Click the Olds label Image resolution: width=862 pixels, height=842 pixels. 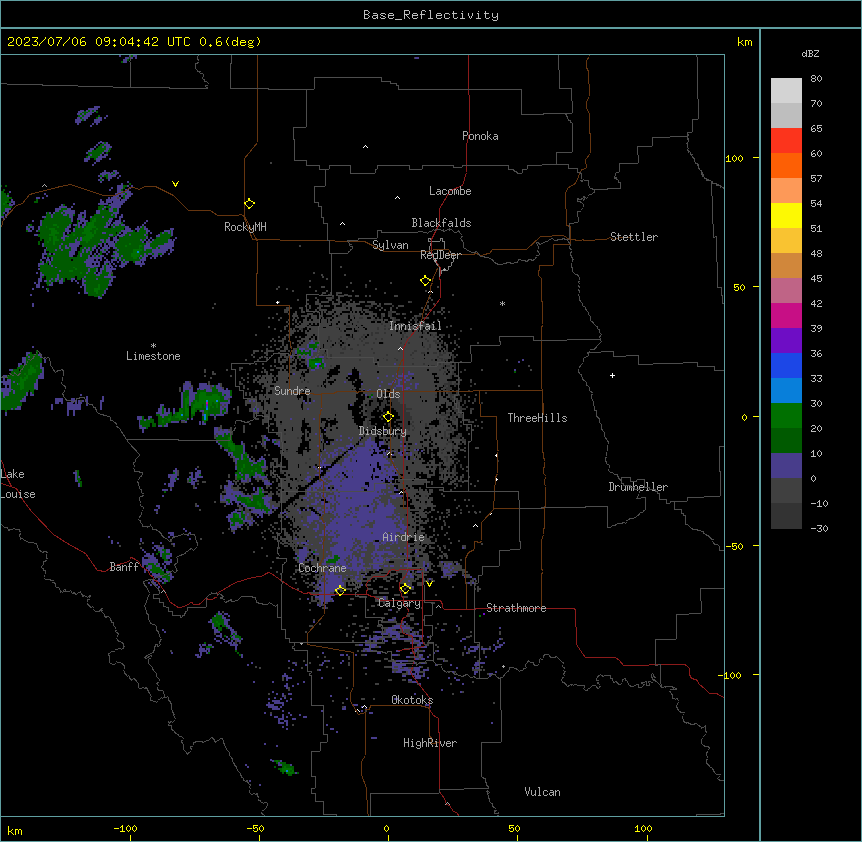[x=388, y=394]
